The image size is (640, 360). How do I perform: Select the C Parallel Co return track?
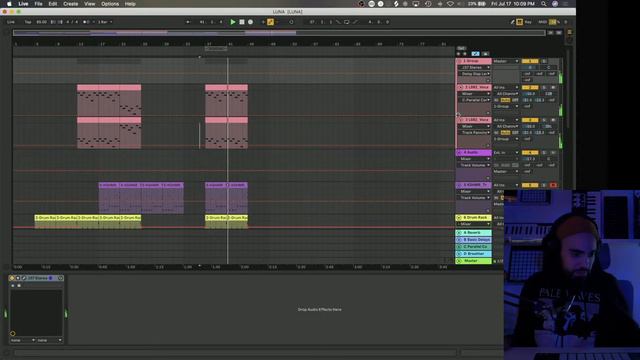click(x=473, y=247)
